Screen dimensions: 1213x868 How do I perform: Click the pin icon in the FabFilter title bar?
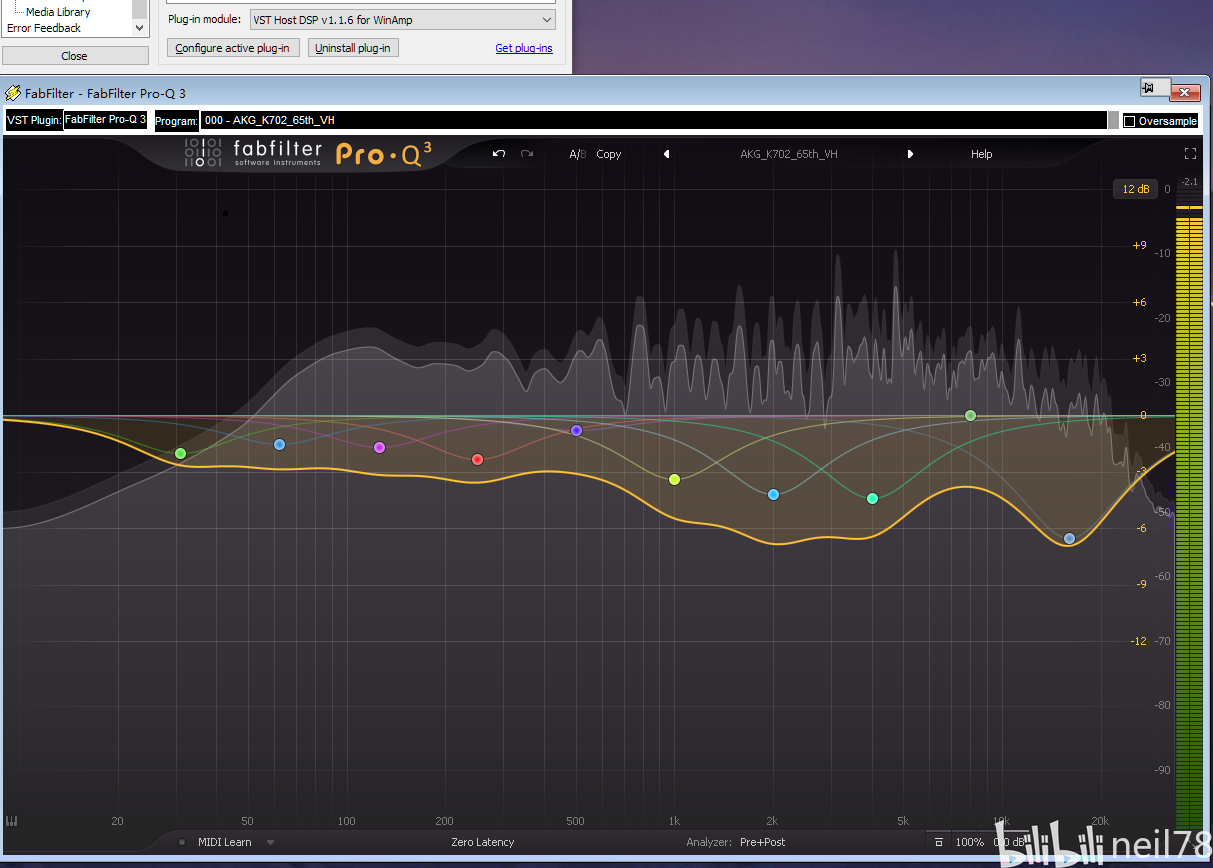click(x=1149, y=90)
